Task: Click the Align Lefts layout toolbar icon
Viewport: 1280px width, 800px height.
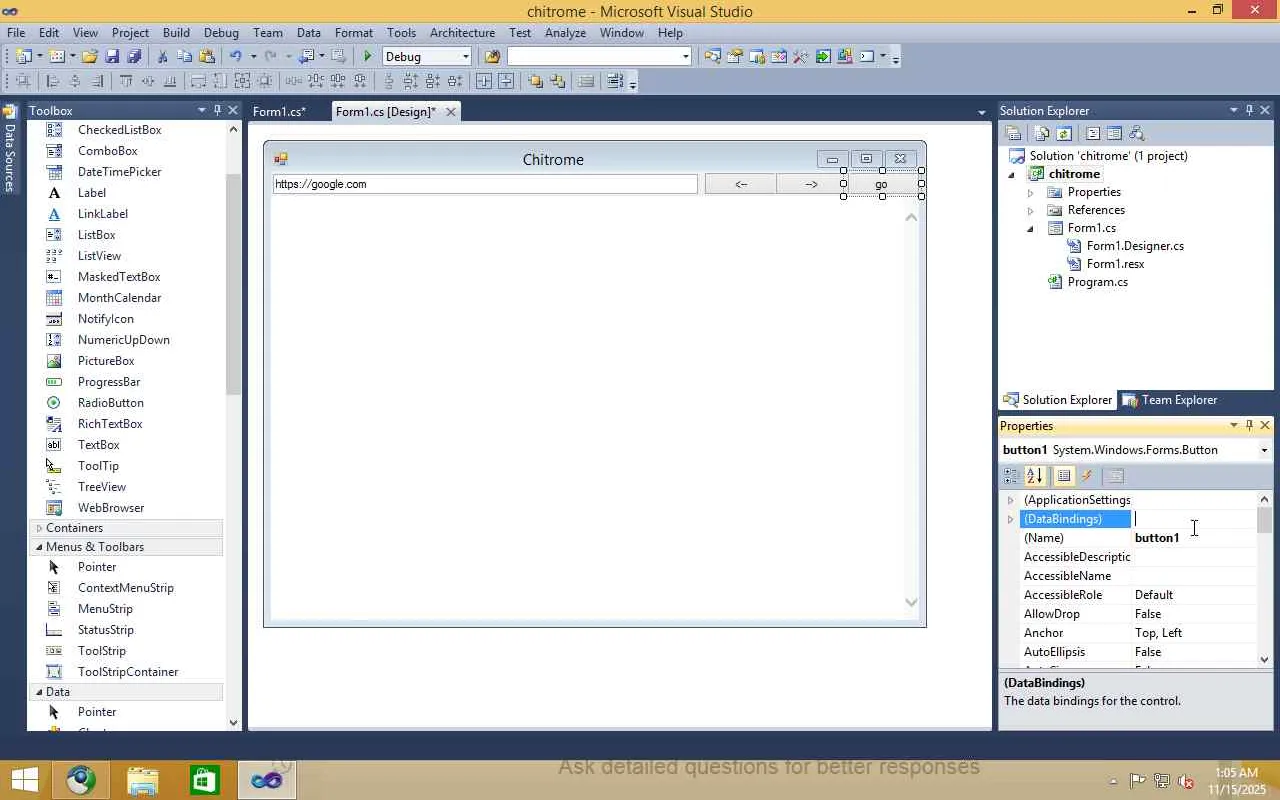Action: [x=53, y=82]
